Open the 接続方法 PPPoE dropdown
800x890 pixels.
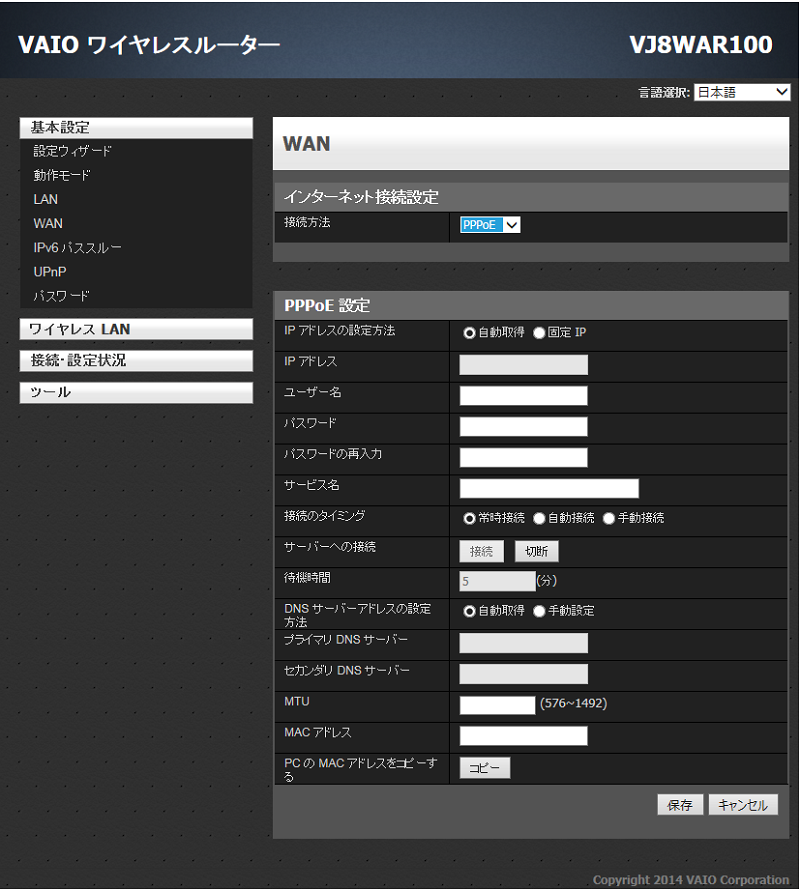click(490, 225)
